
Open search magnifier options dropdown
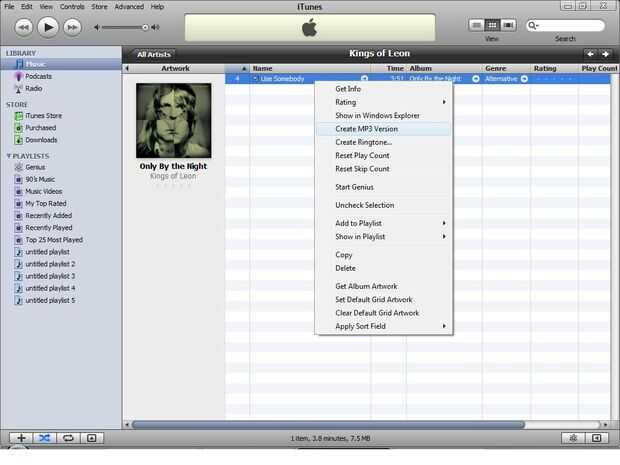[533, 26]
